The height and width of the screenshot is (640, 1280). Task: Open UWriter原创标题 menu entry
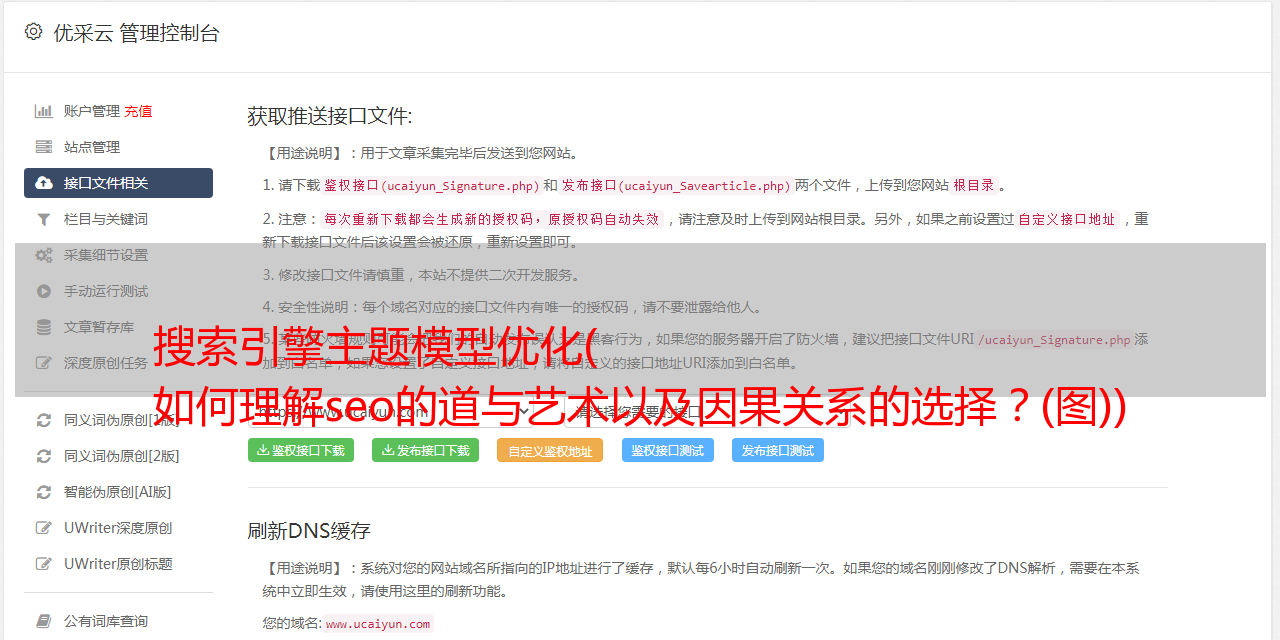click(x=118, y=564)
